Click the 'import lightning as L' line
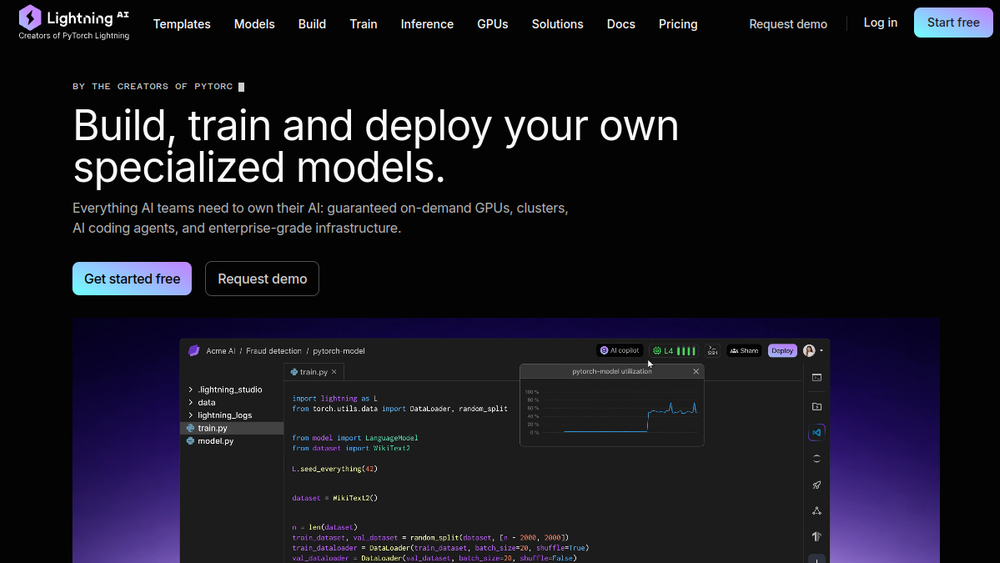 point(335,398)
